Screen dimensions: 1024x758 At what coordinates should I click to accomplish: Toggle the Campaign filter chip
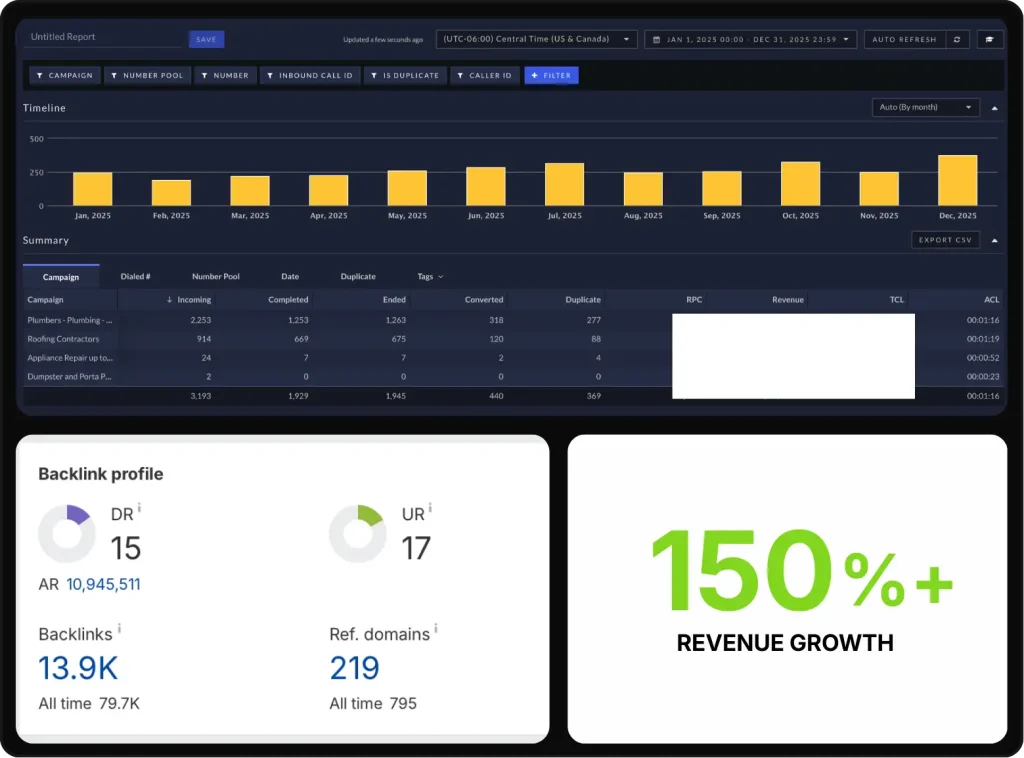(64, 75)
